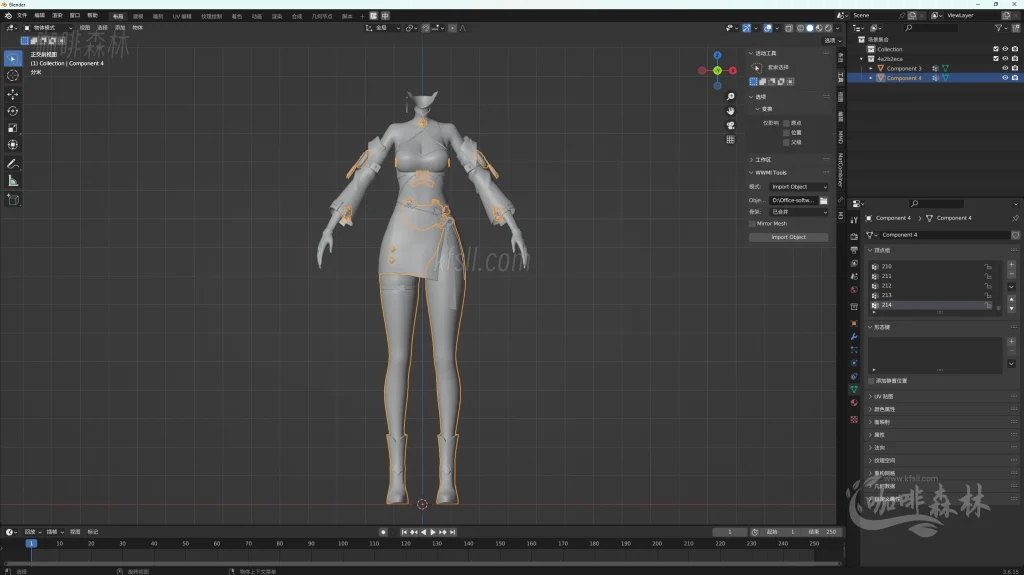Play the timeline animation
1024x575 pixels.
pos(433,533)
